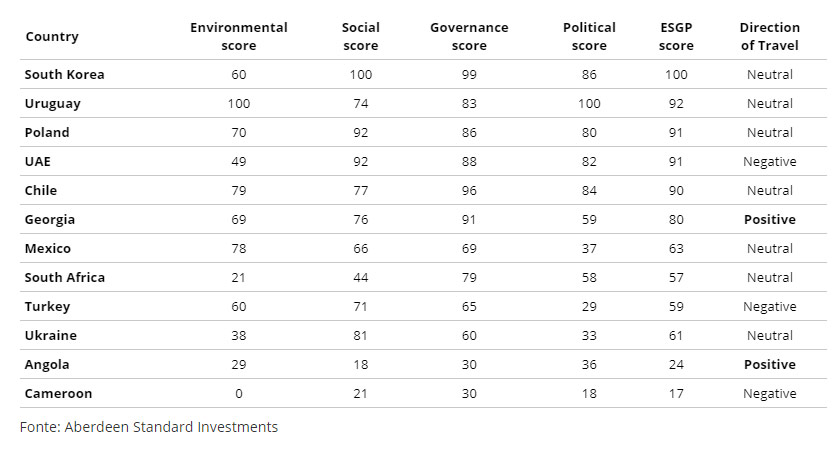Click Georgia's bold Positive direction value

coord(769,220)
